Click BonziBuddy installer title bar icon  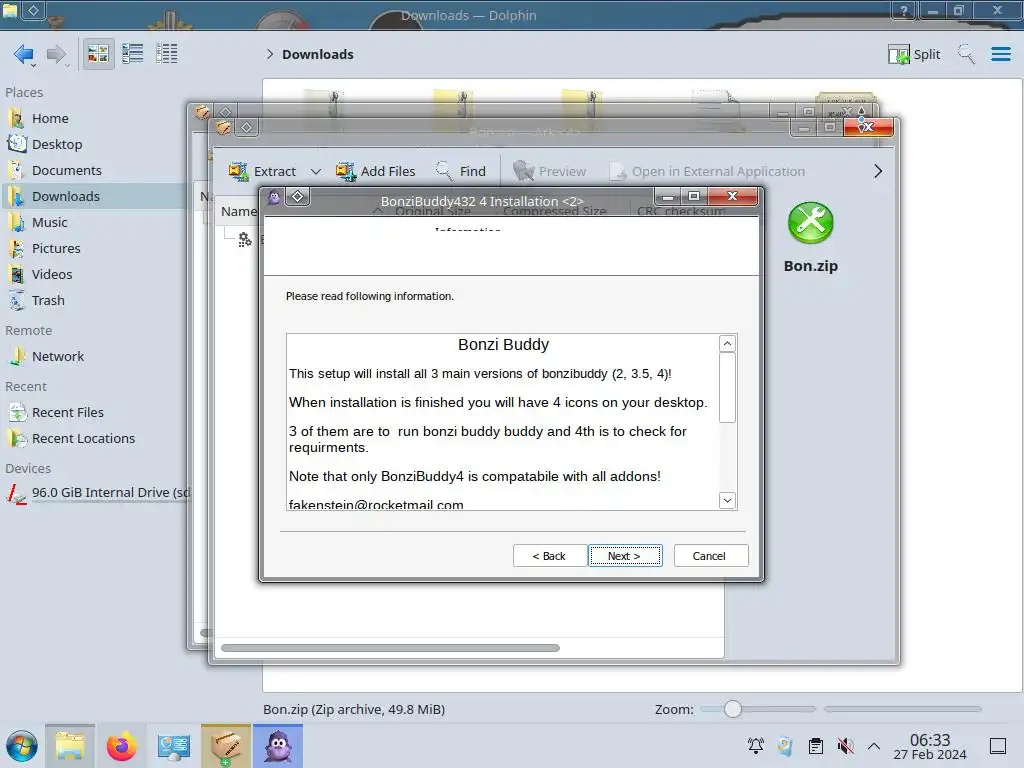[274, 197]
